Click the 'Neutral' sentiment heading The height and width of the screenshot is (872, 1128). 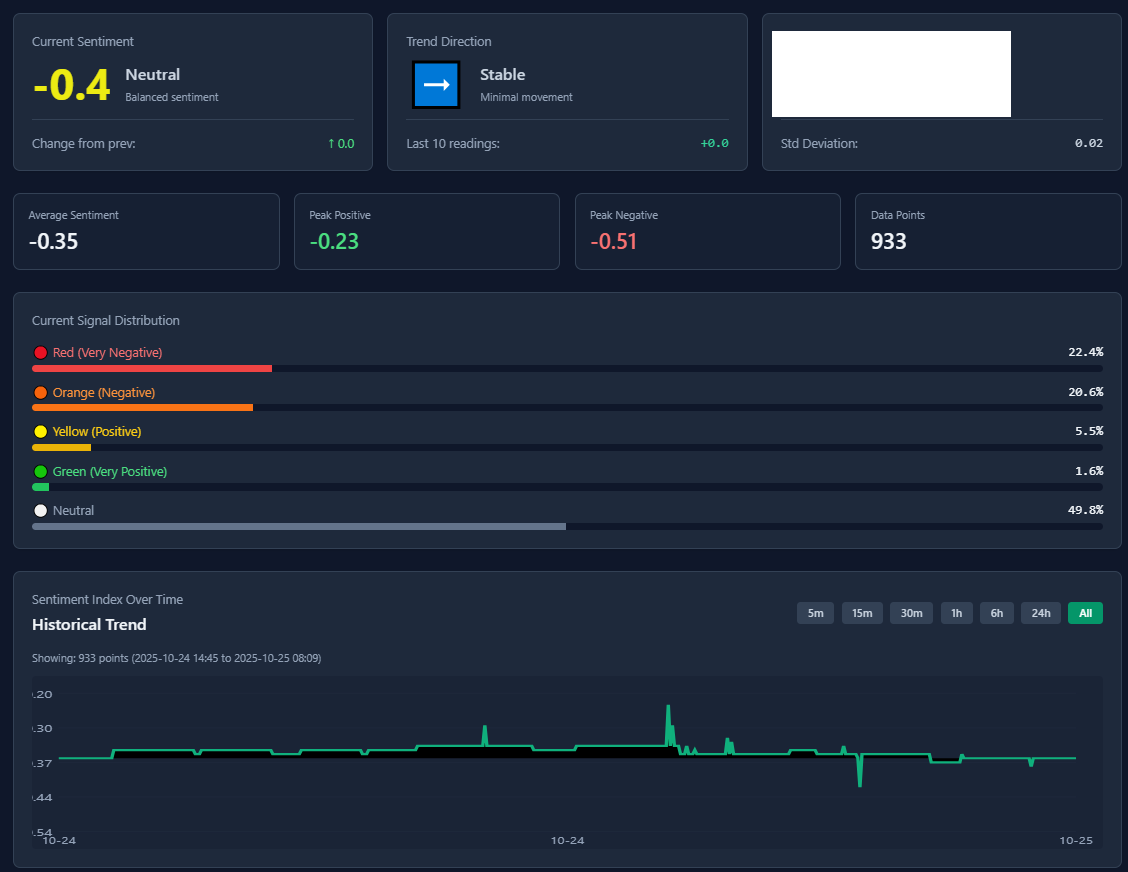(153, 75)
